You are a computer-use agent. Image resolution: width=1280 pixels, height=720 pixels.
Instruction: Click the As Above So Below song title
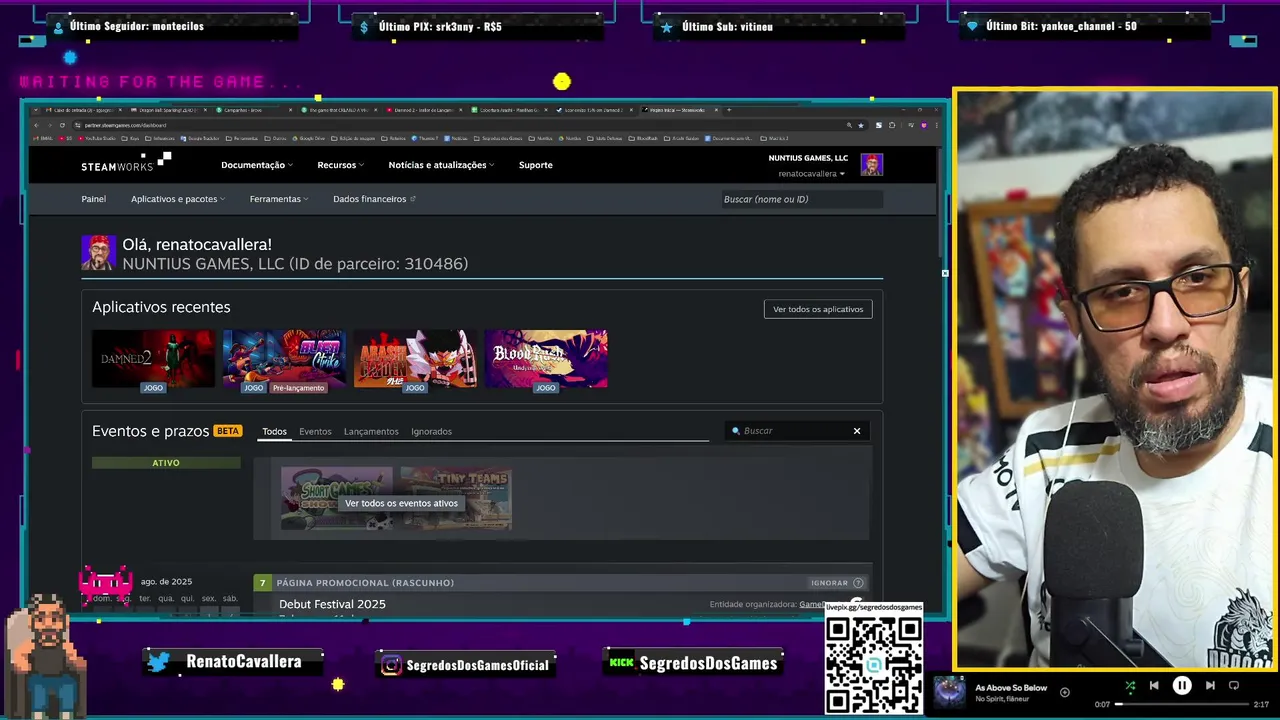[x=1011, y=688]
